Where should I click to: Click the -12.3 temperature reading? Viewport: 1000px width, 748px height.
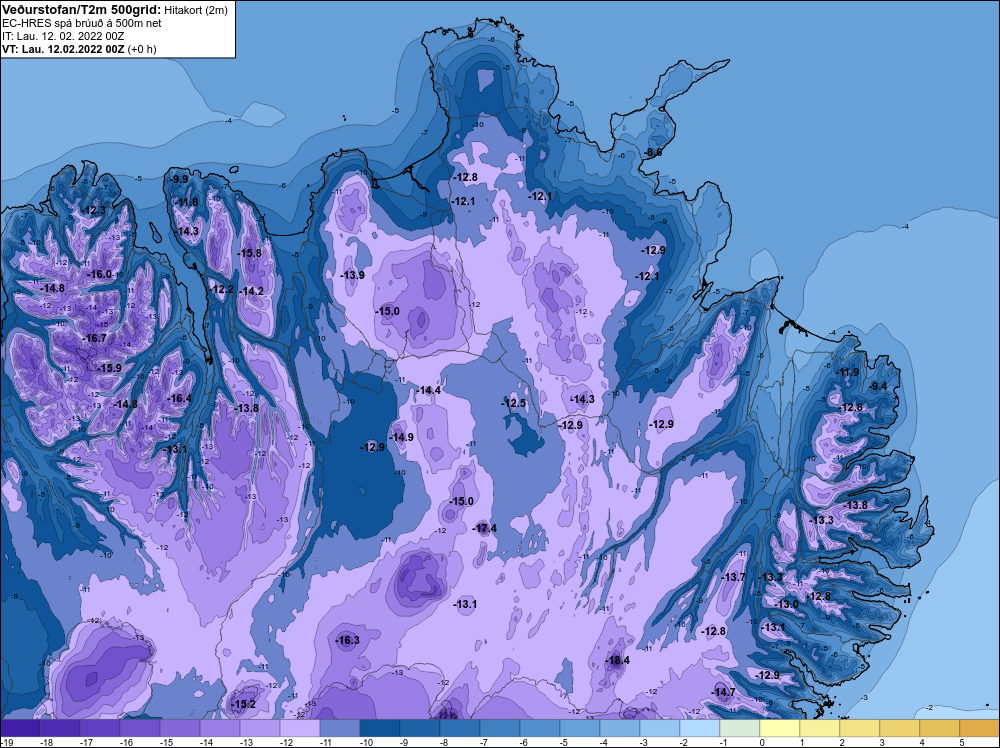tap(94, 210)
